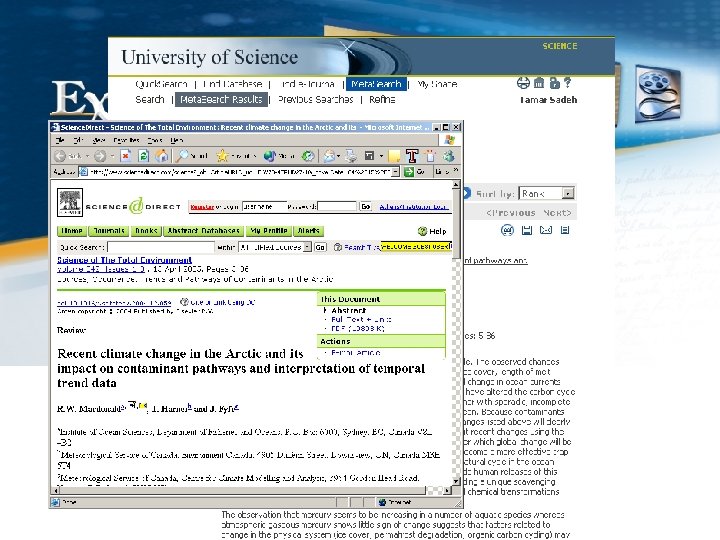Image resolution: width=720 pixels, height=540 pixels.
Task: Click the Refine link in University nav
Action: 382,99
